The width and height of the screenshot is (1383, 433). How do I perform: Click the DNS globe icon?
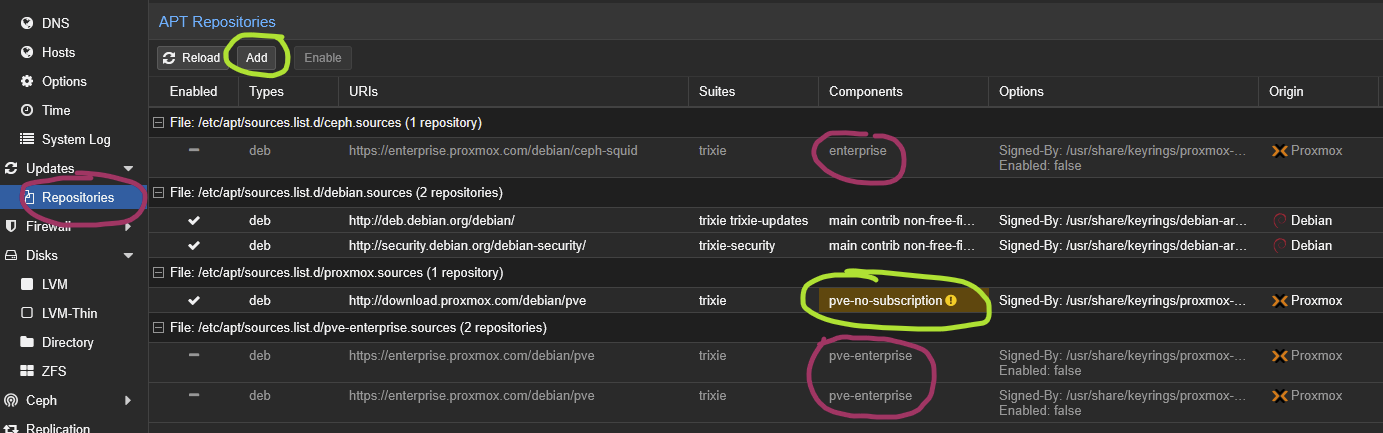27,23
